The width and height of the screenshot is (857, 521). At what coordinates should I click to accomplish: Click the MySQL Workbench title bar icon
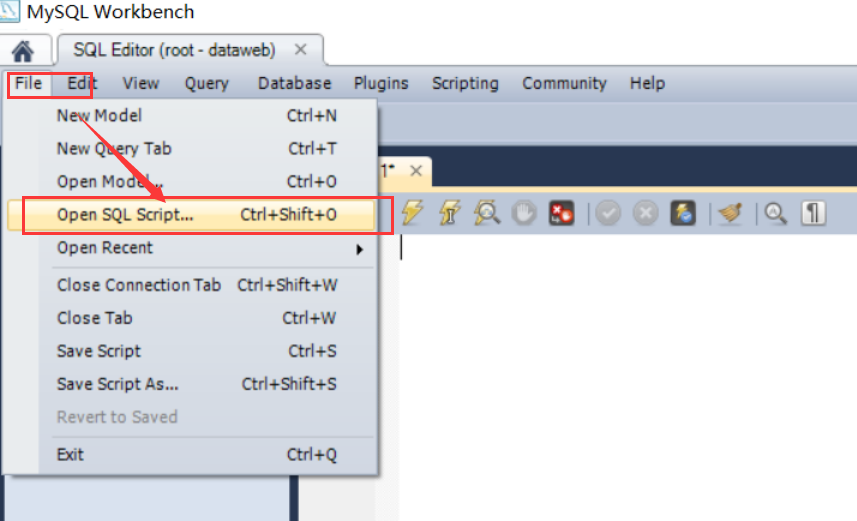pyautogui.click(x=10, y=11)
